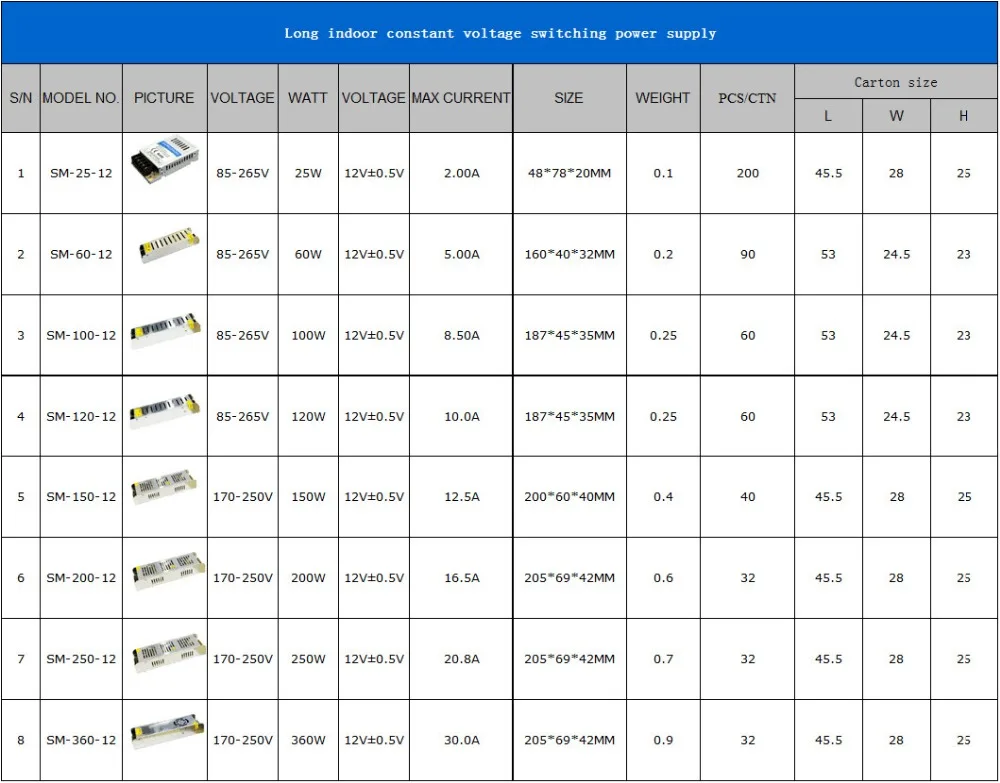This screenshot has width=1000, height=783.
Task: Click the '25W' watt cell
Action: (308, 173)
